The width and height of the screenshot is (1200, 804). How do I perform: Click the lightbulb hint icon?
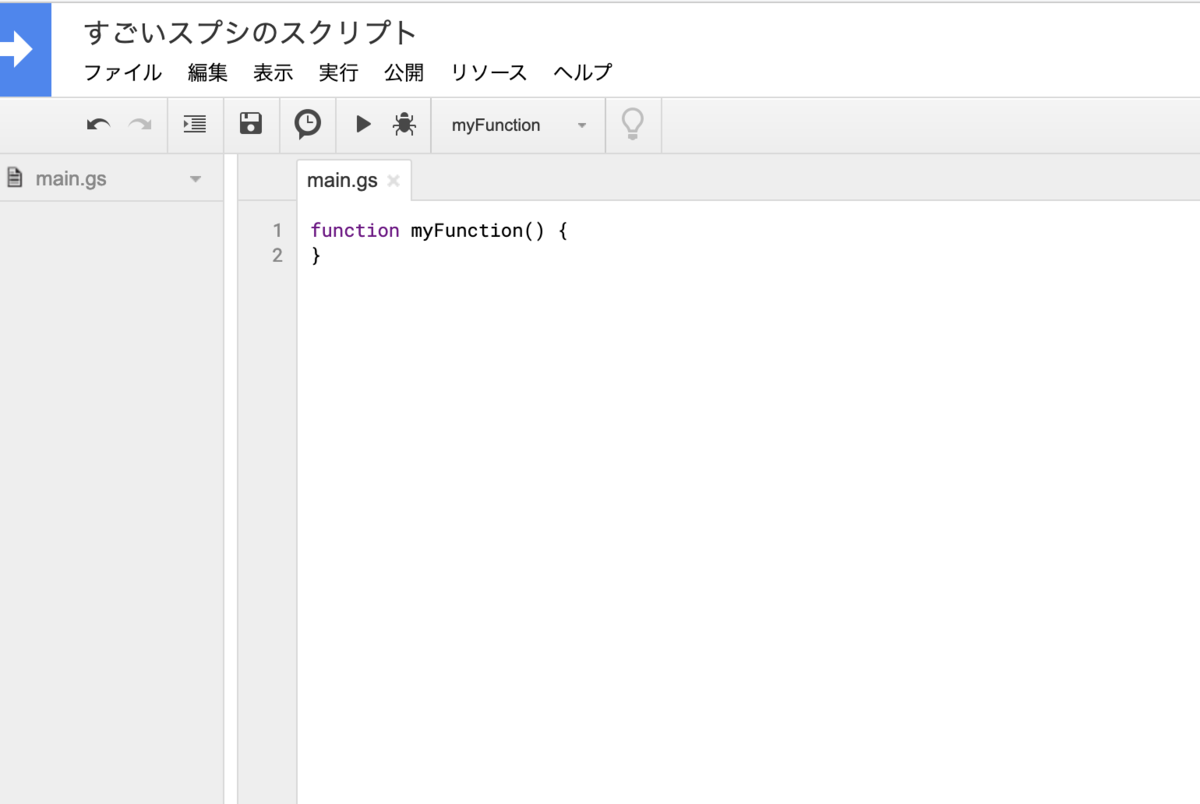(633, 124)
